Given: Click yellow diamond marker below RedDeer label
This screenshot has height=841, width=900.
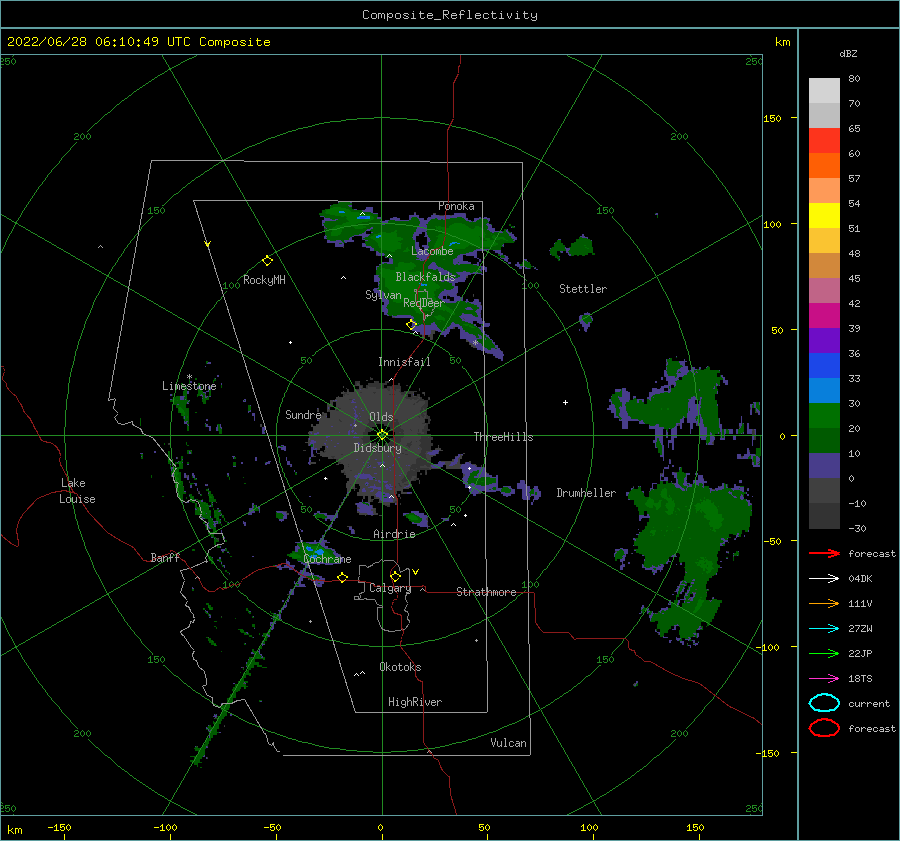Looking at the screenshot, I should 411,325.
